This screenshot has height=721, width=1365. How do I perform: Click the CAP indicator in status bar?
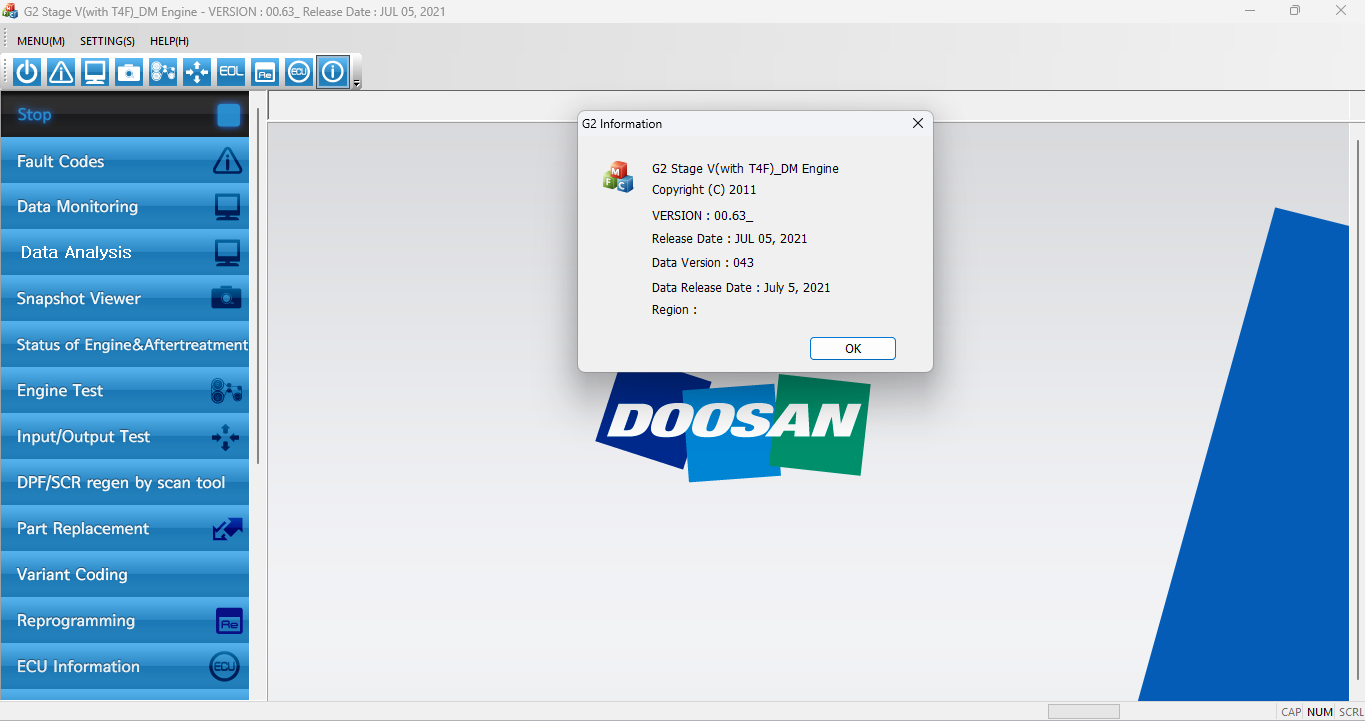pyautogui.click(x=1291, y=712)
